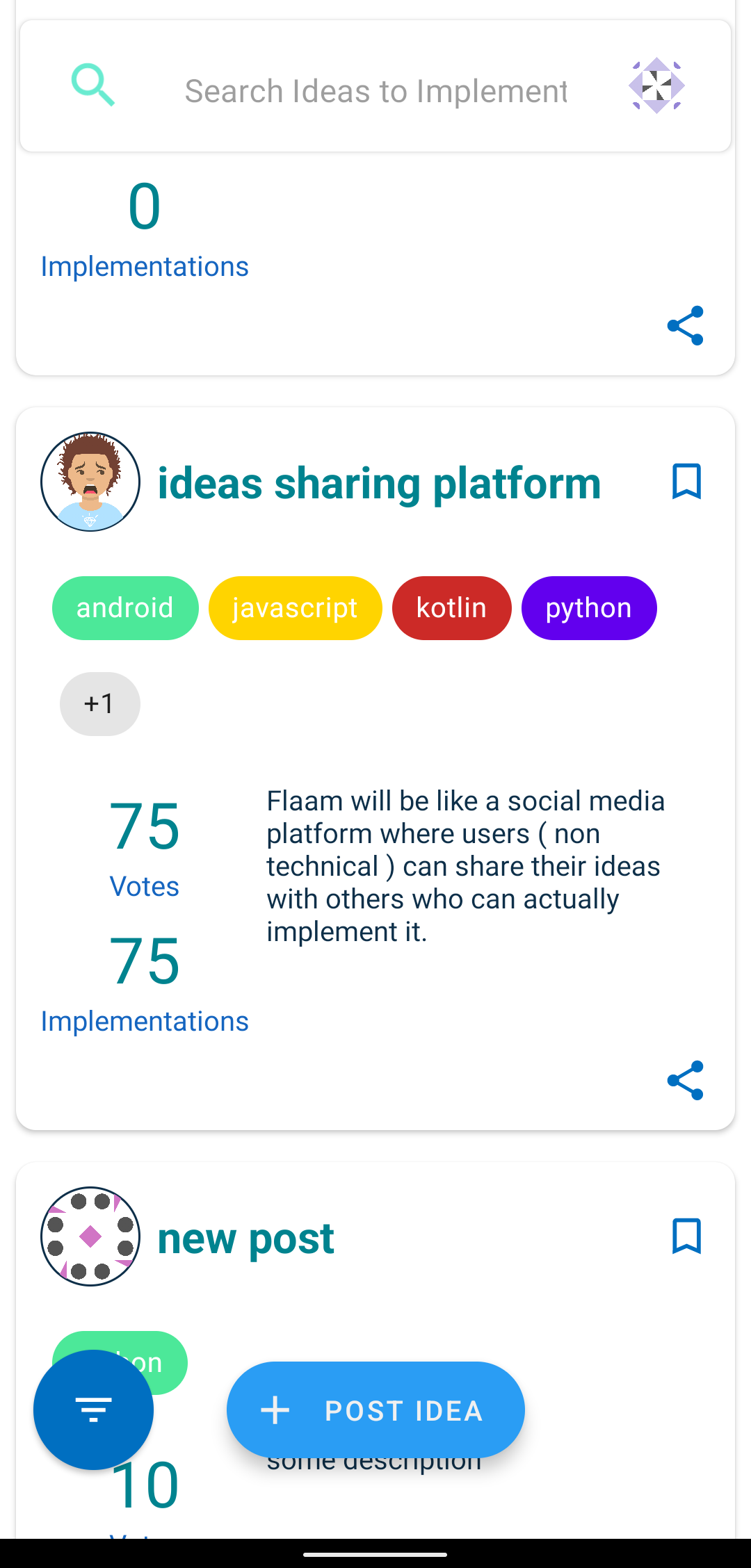Screen dimensions: 751x1568
Task: Select the kotlin tag chip
Action: click(x=452, y=608)
